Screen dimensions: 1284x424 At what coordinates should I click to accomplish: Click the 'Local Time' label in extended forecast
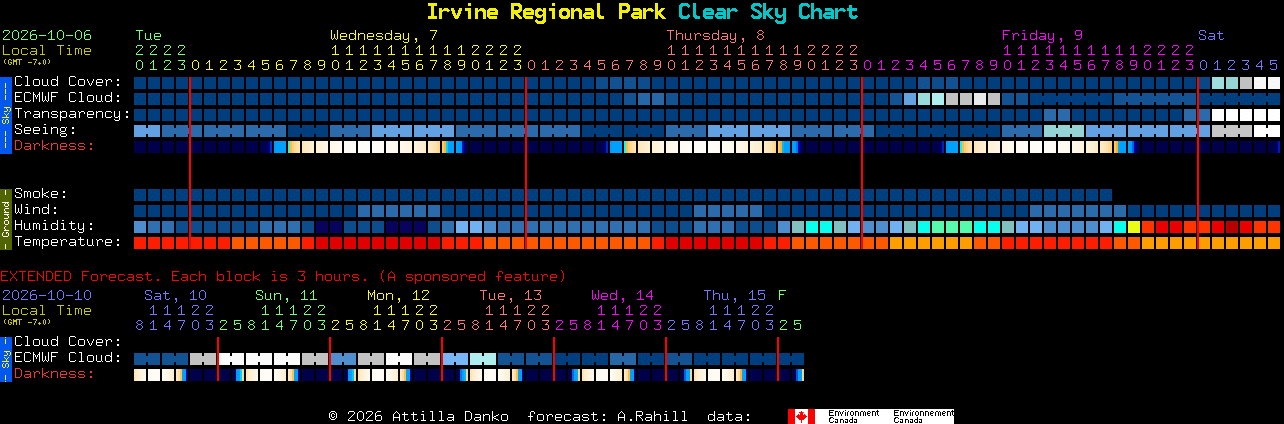[x=47, y=310]
